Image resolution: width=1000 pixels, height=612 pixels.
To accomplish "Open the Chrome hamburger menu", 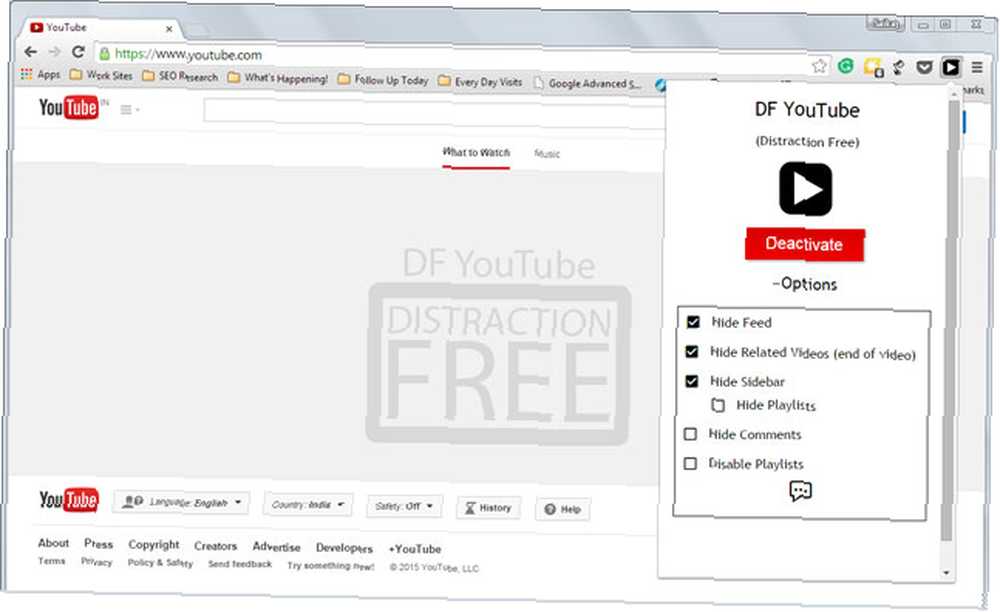I will [x=977, y=67].
